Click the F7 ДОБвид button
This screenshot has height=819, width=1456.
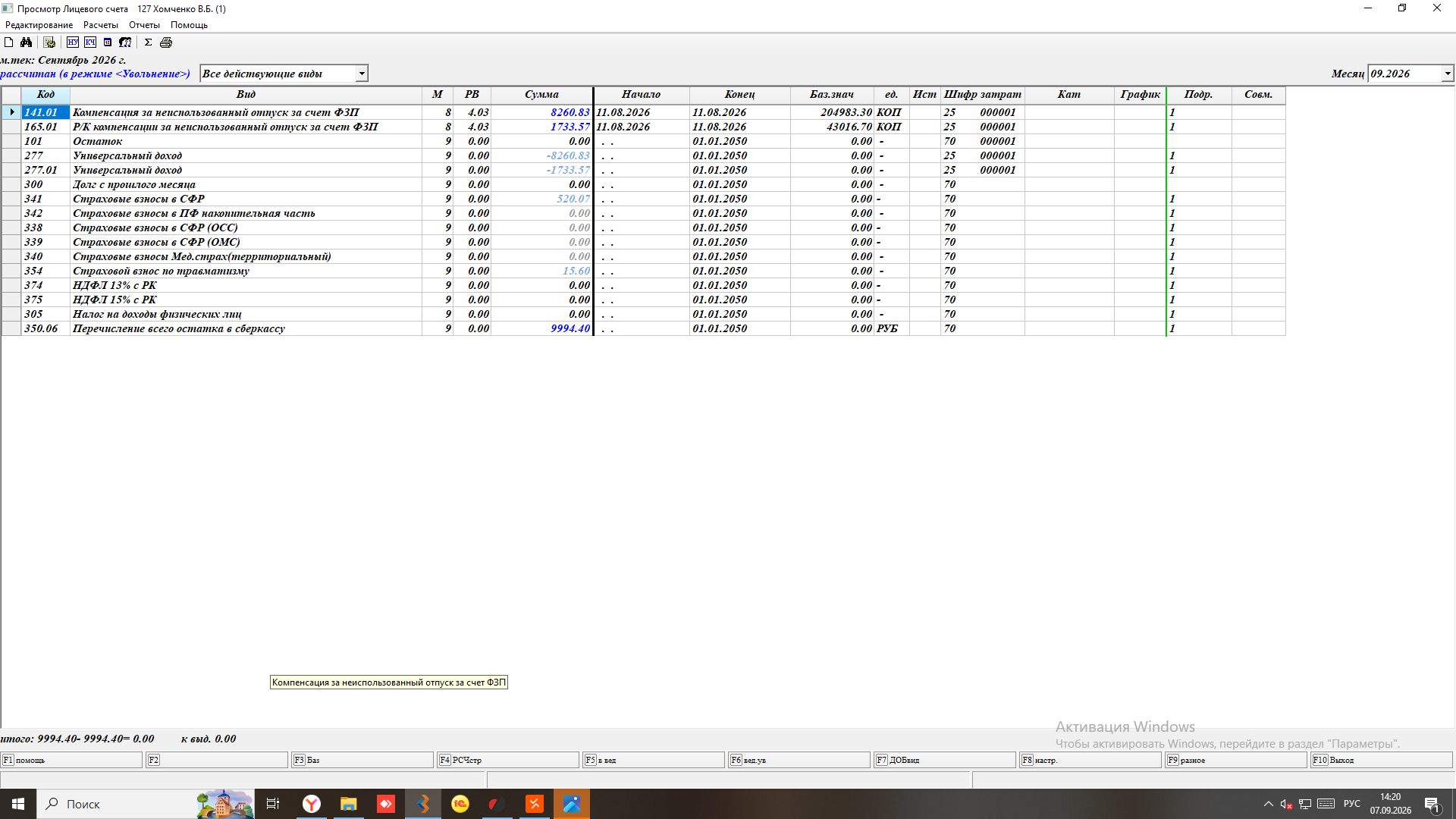946,760
